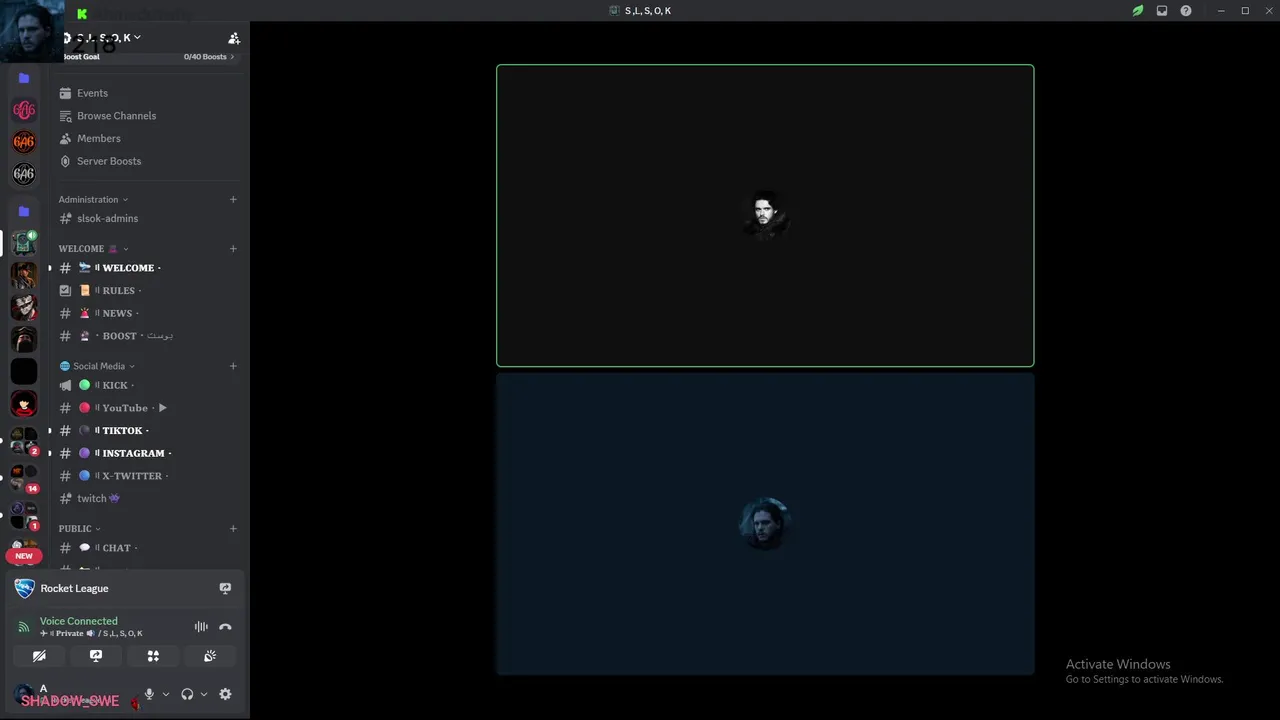Open the 0/40 Boosts goal
This screenshot has height=720, width=1280.
click(150, 57)
